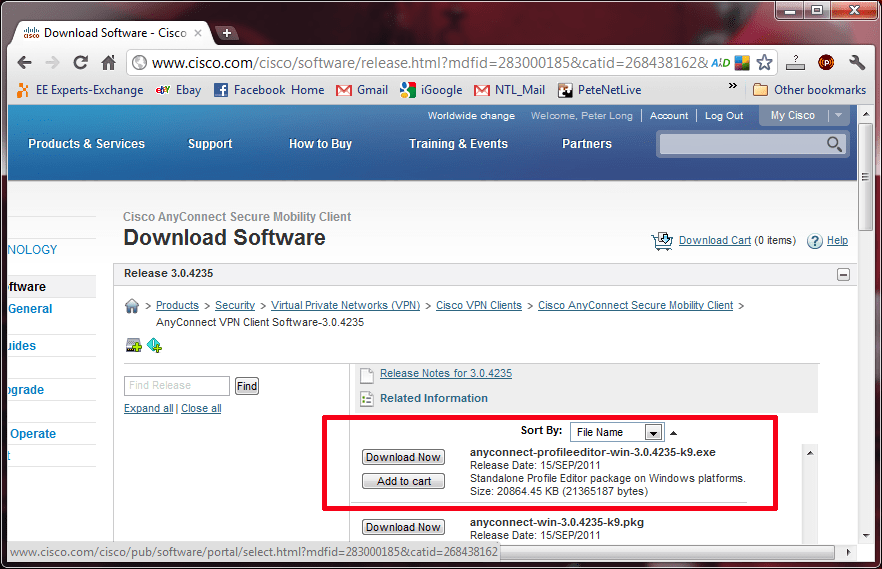Image resolution: width=882 pixels, height=569 pixels.
Task: Open Other bookmarks folder
Action: tap(809, 90)
